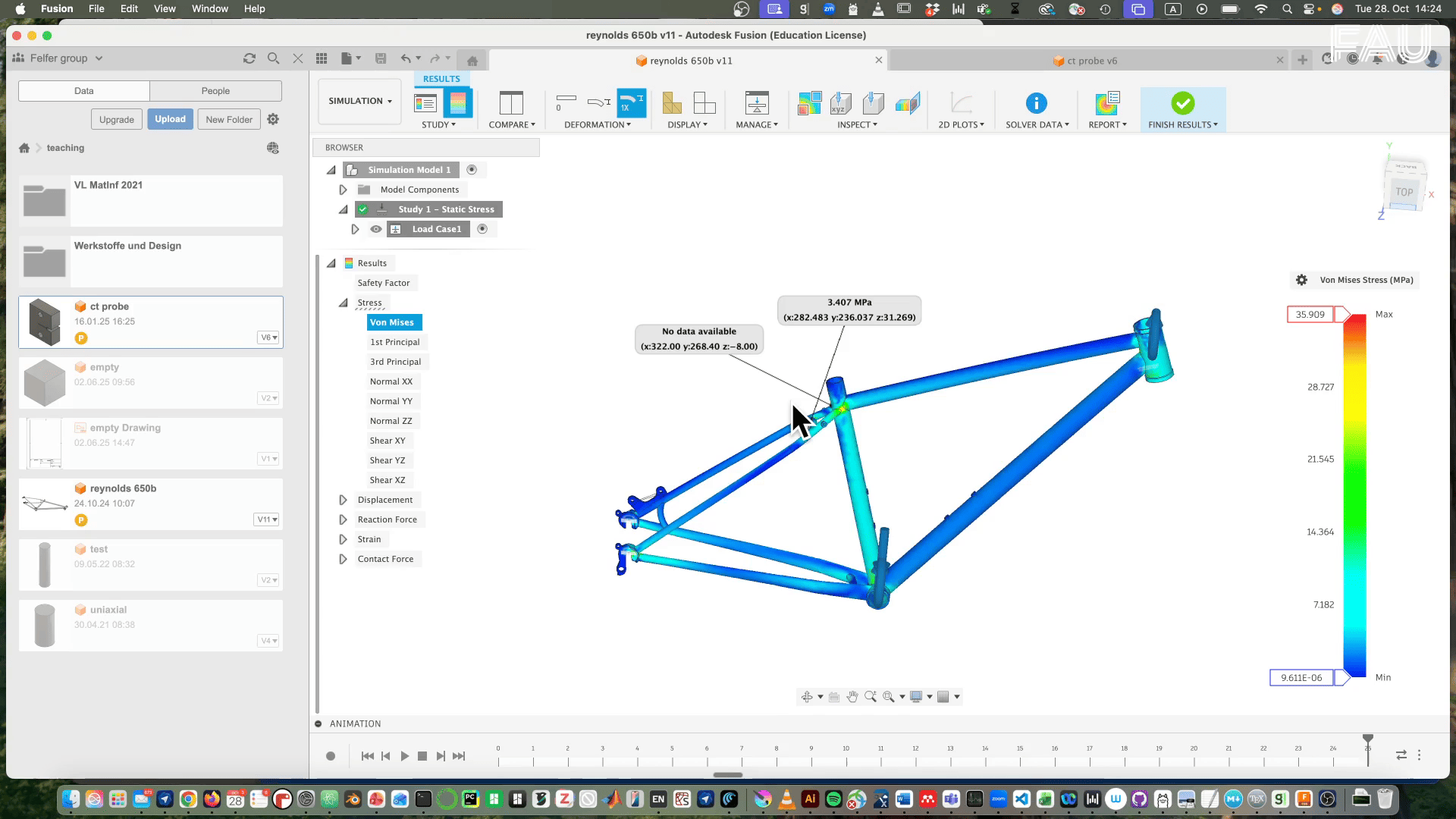Image resolution: width=1456 pixels, height=819 pixels.
Task: Click the New Folder button
Action: [229, 119]
